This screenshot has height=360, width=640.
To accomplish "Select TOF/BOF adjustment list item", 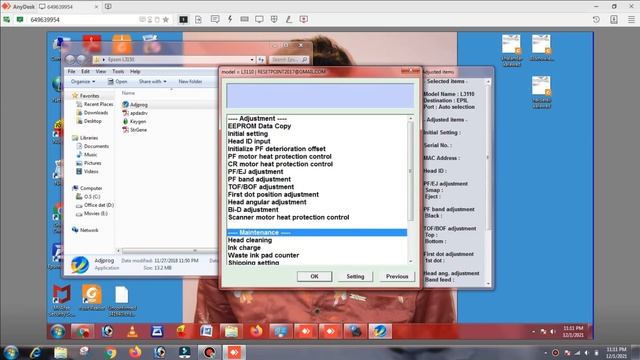I will 261,187.
